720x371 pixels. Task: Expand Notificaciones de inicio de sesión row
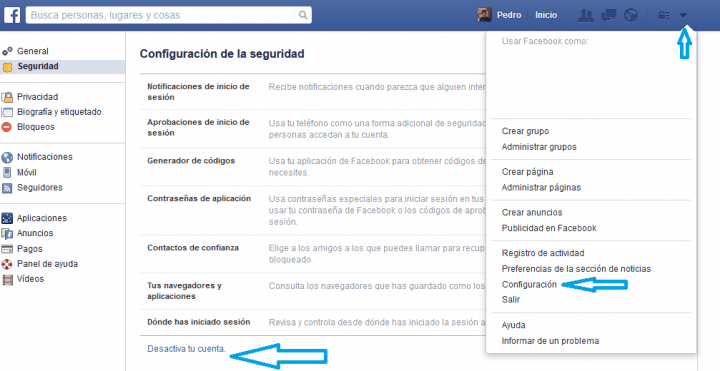[x=313, y=92]
